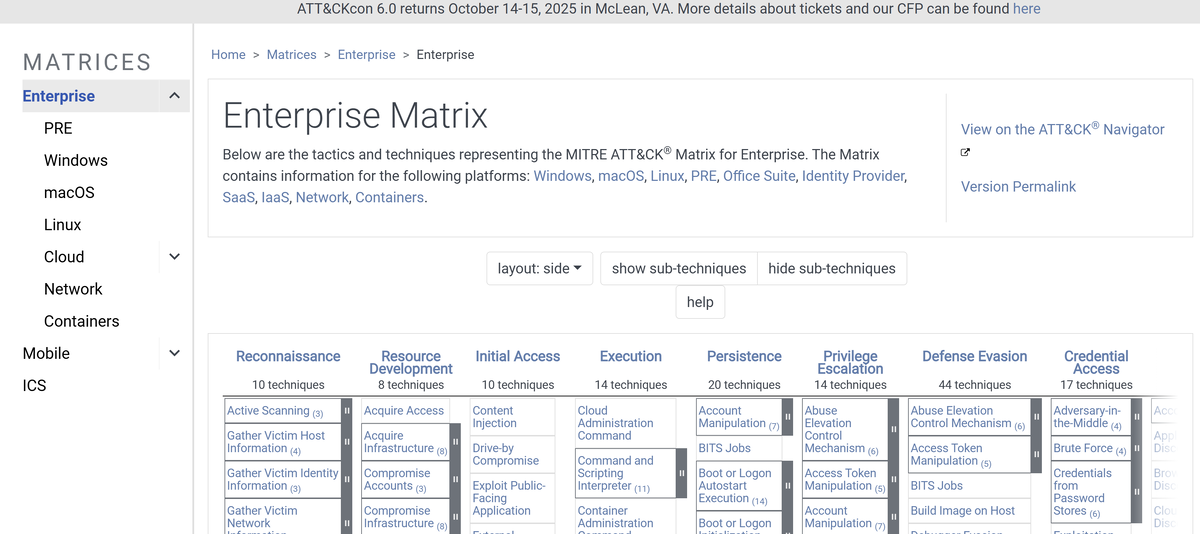
Task: Click IaaS platform link in description
Action: pyautogui.click(x=275, y=197)
